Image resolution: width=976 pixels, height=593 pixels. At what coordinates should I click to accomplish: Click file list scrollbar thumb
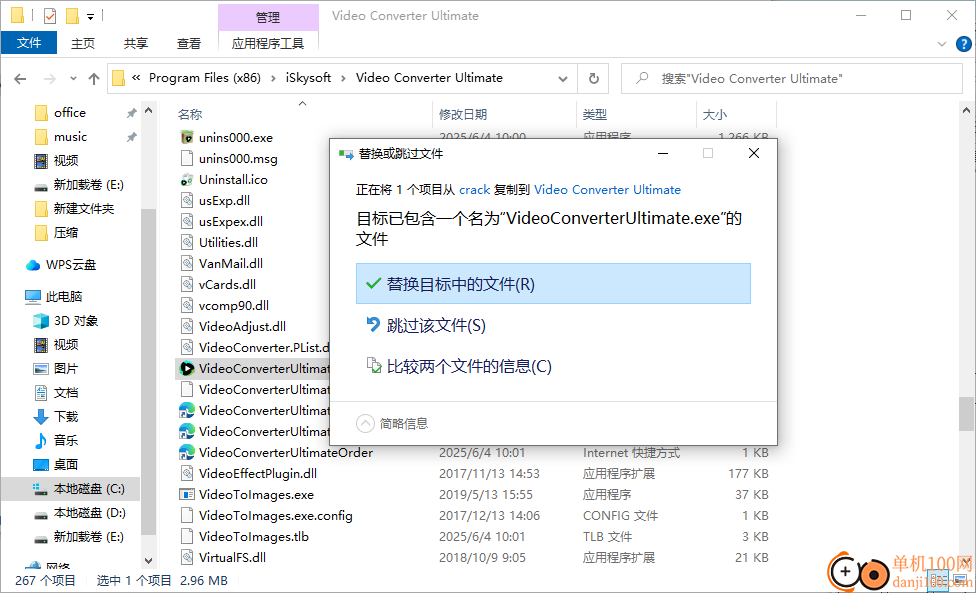966,414
